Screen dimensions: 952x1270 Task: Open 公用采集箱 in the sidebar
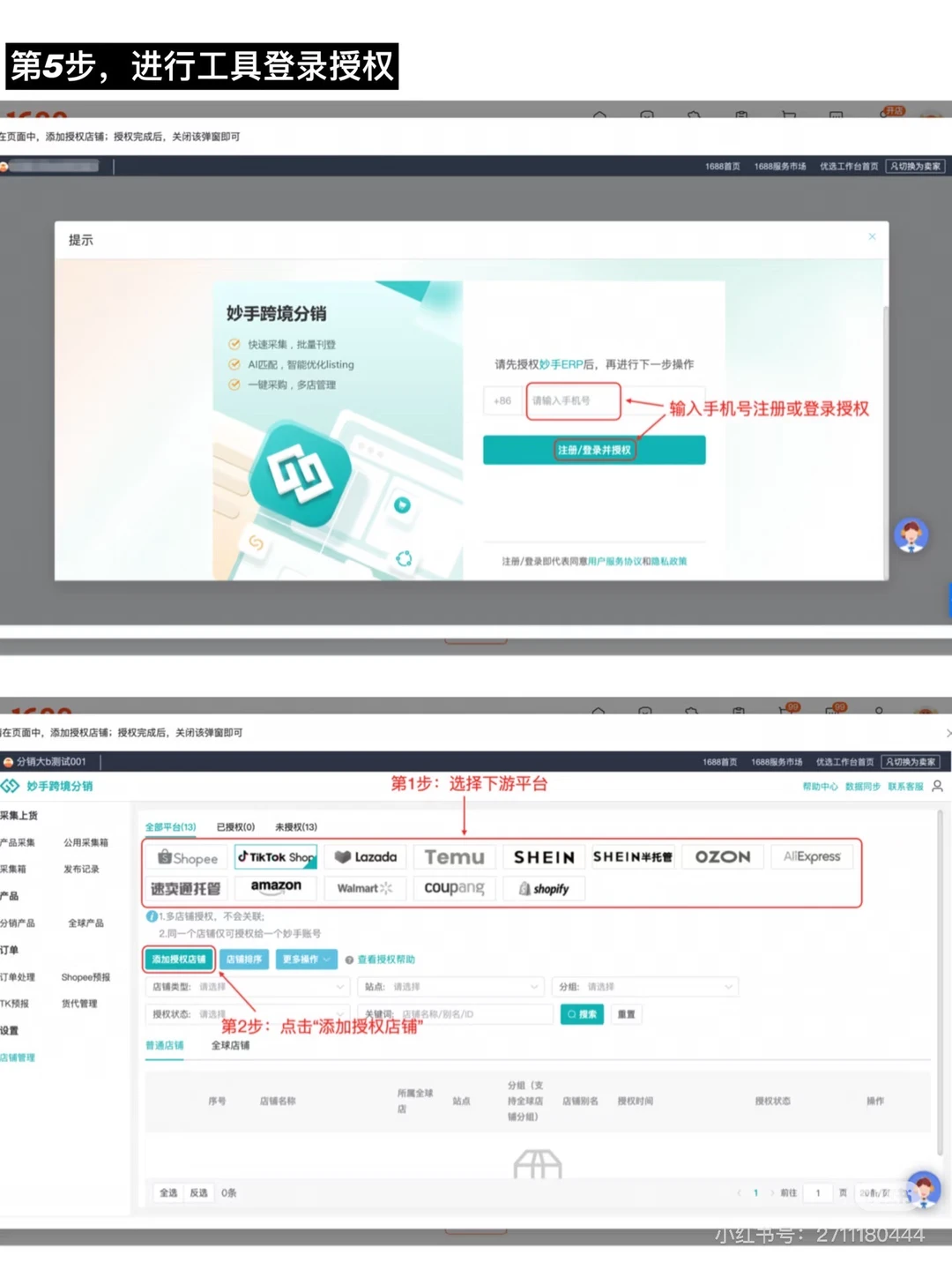point(86,842)
